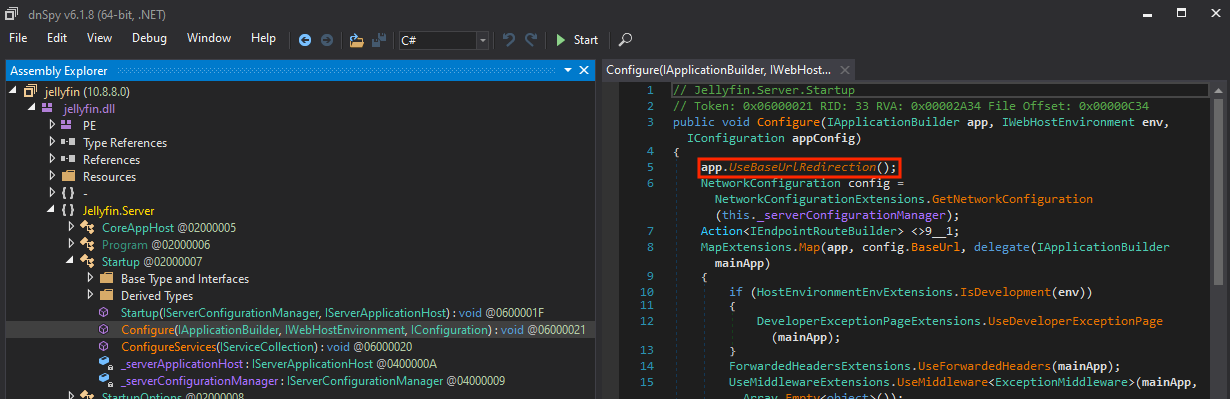Viewport: 1230px width, 399px height.
Task: Navigate backward with the blue arrow
Action: pos(305,40)
